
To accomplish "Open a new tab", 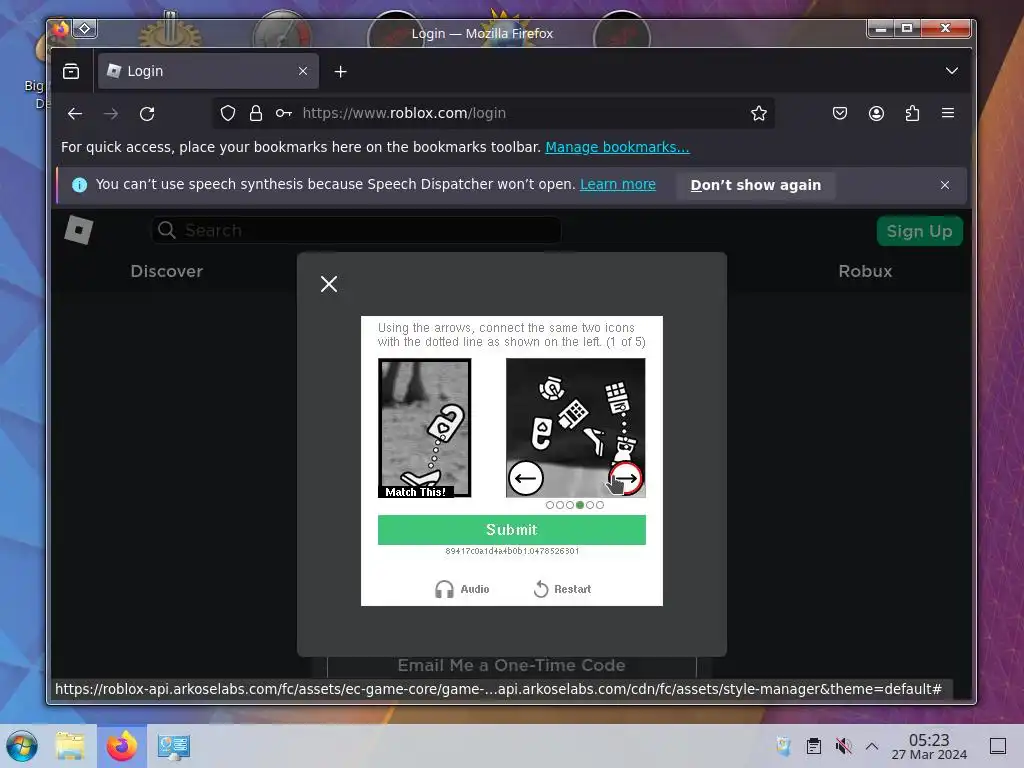I will 340,72.
